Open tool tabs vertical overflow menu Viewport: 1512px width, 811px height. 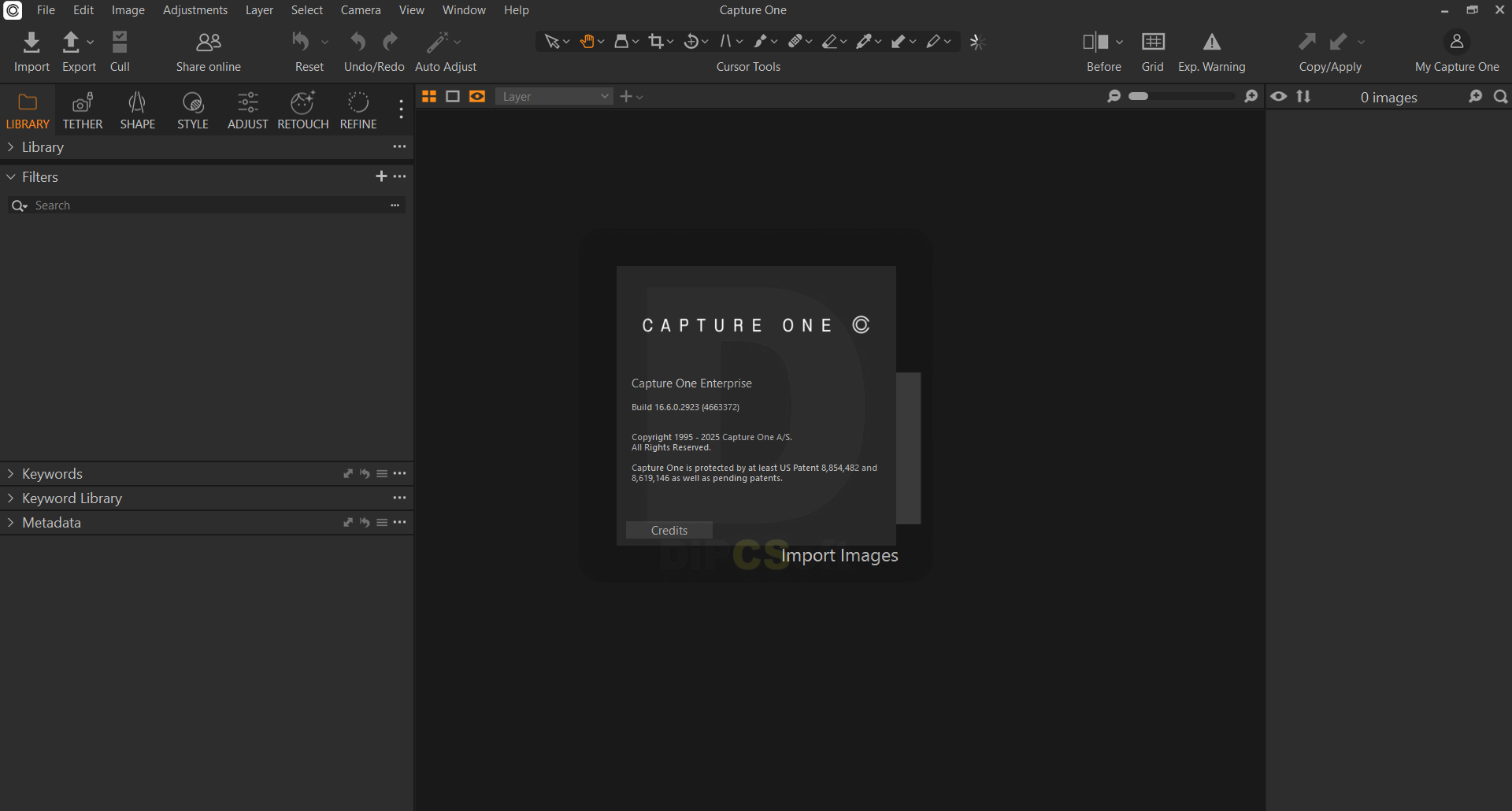(401, 109)
